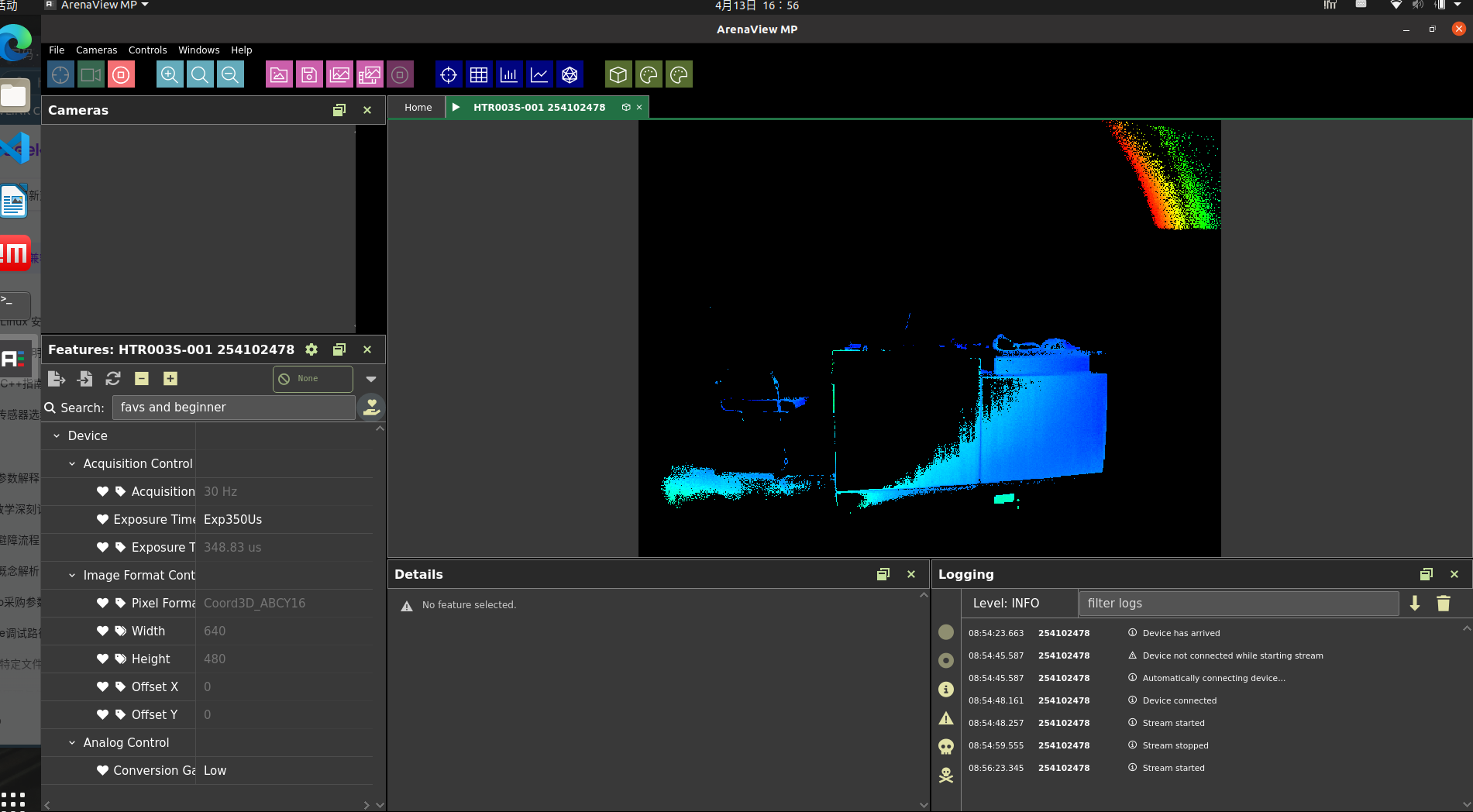Image resolution: width=1473 pixels, height=812 pixels.
Task: Open the blue histogram bar chart icon
Action: point(509,75)
